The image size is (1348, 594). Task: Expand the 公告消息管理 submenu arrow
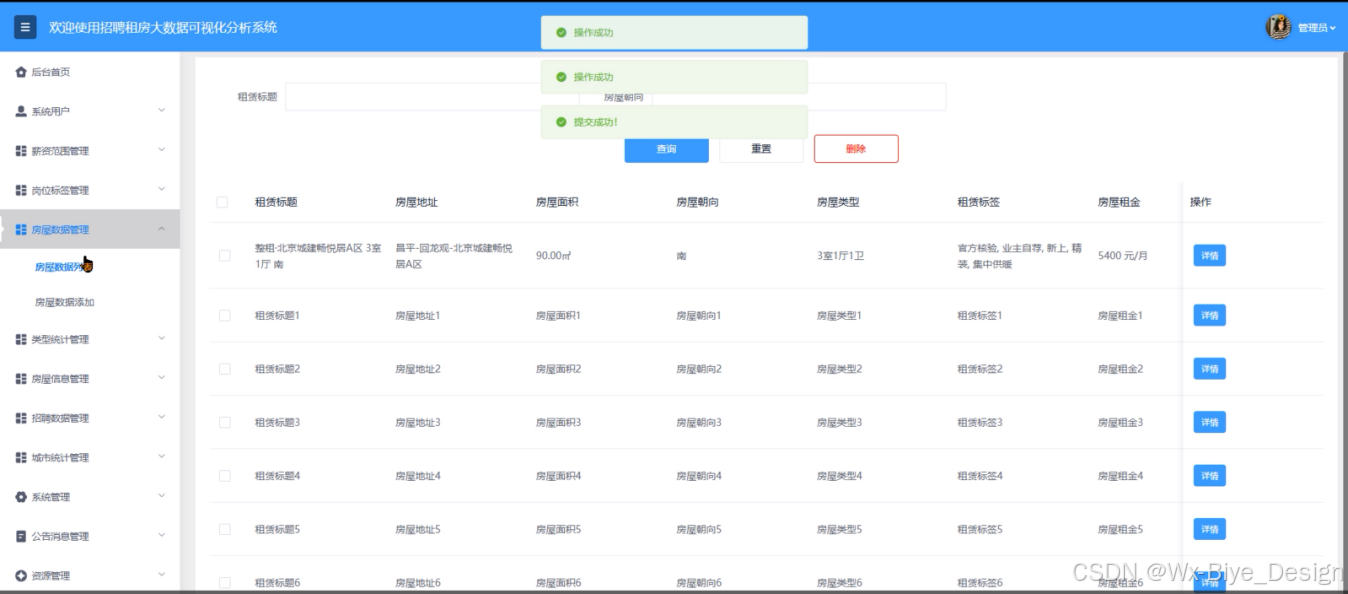pyautogui.click(x=162, y=536)
